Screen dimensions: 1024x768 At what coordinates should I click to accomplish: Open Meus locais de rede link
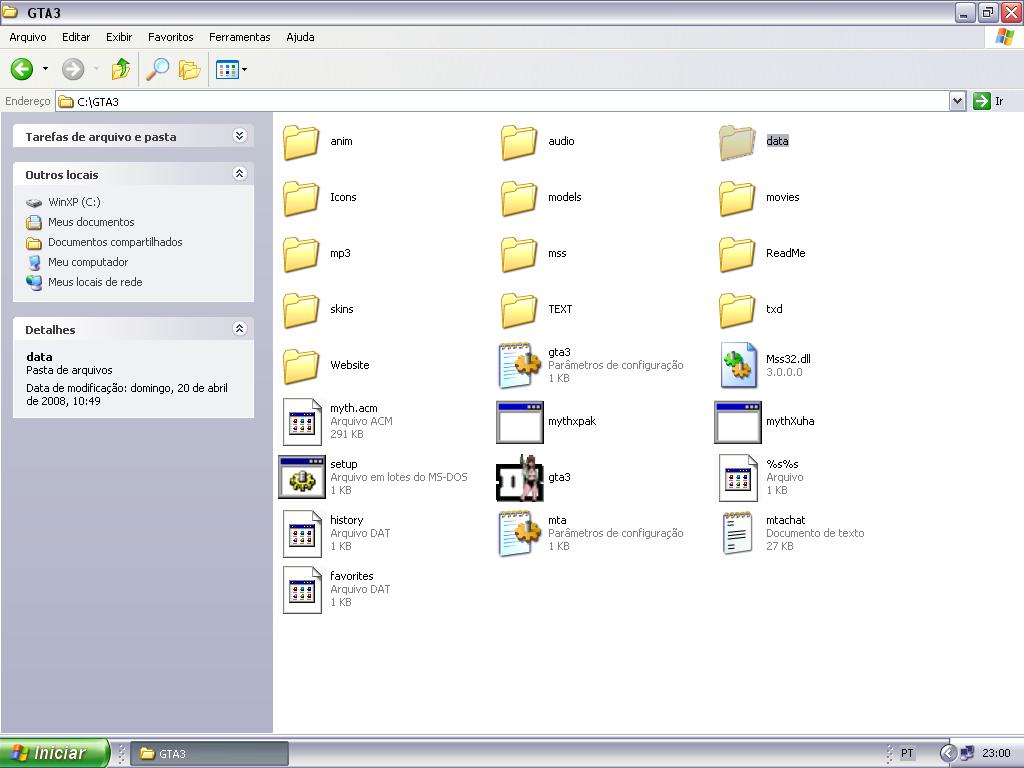pyautogui.click(x=95, y=282)
